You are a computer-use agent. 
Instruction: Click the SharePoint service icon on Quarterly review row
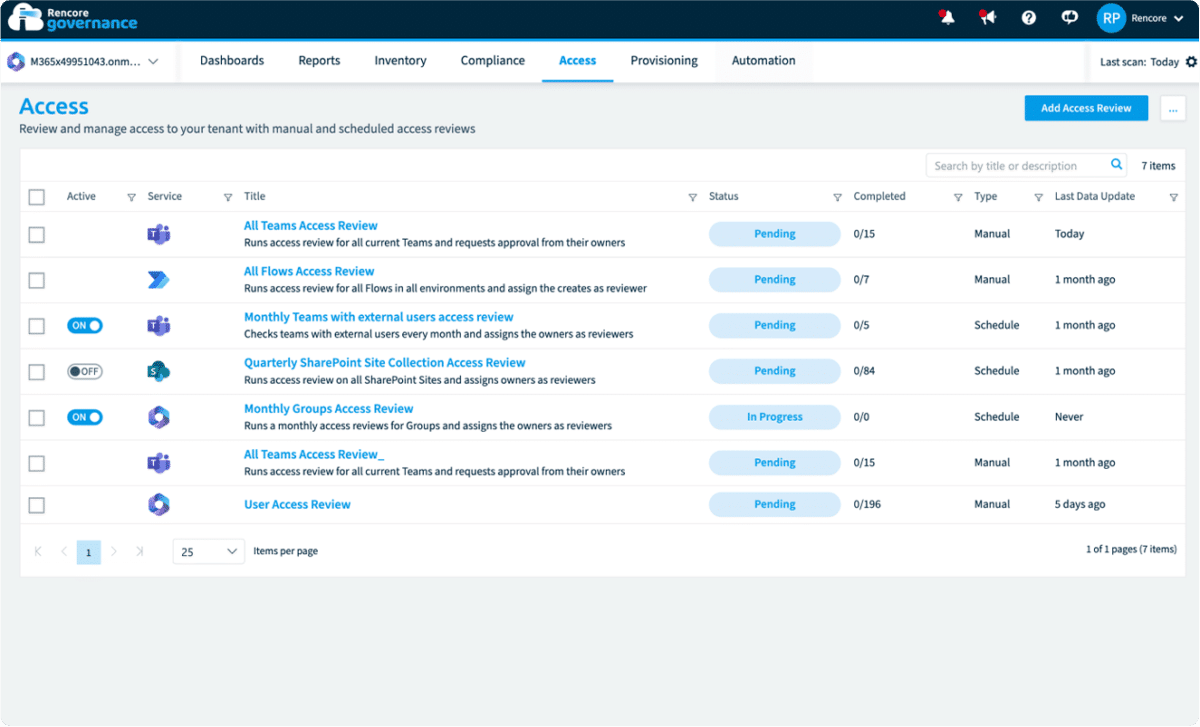click(158, 371)
